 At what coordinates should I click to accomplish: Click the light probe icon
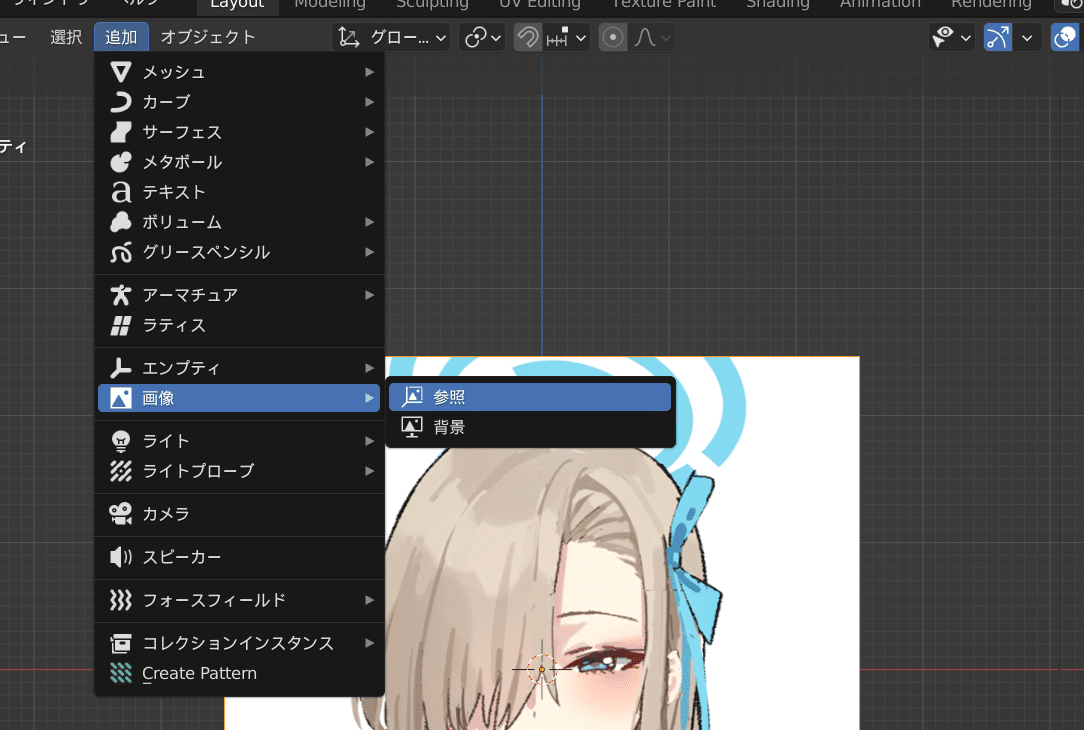click(x=121, y=471)
